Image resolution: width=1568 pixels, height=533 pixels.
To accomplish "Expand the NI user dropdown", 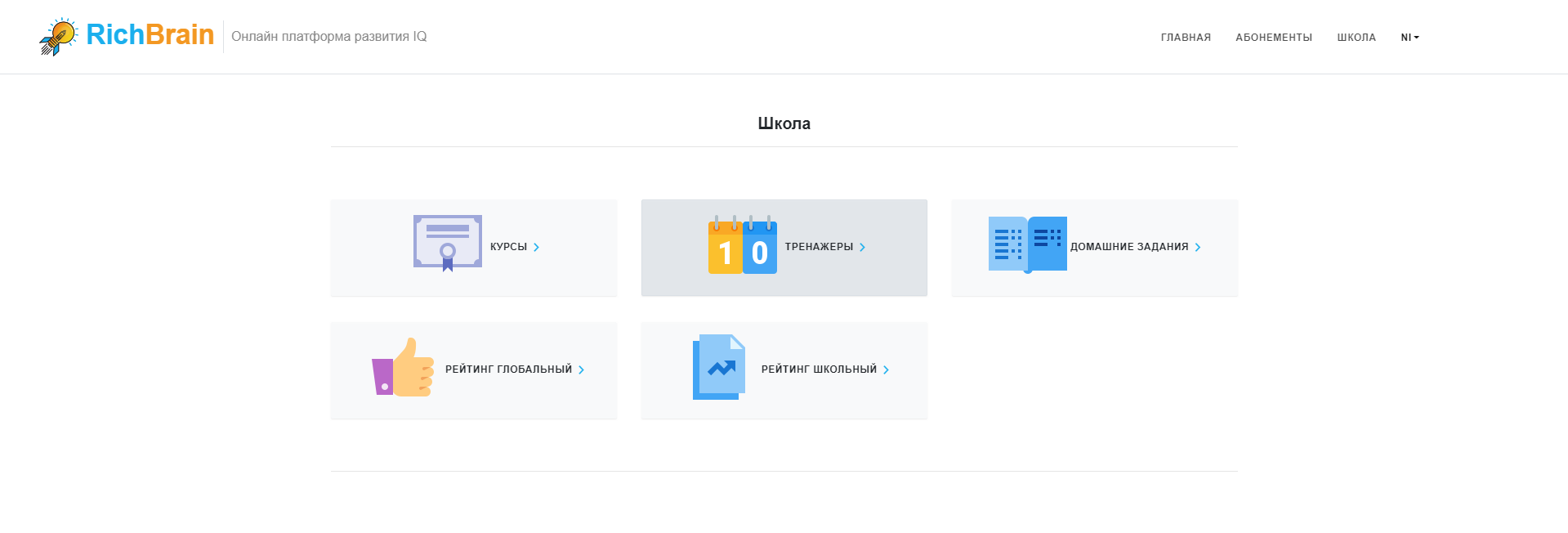I will click(x=1409, y=38).
